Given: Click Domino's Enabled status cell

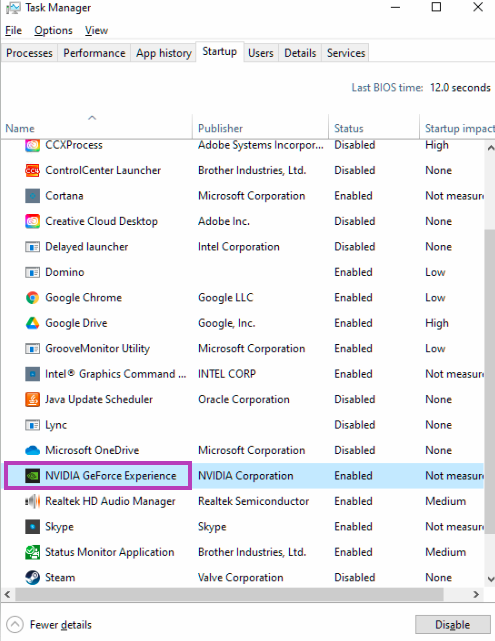Looking at the screenshot, I should tap(353, 272).
